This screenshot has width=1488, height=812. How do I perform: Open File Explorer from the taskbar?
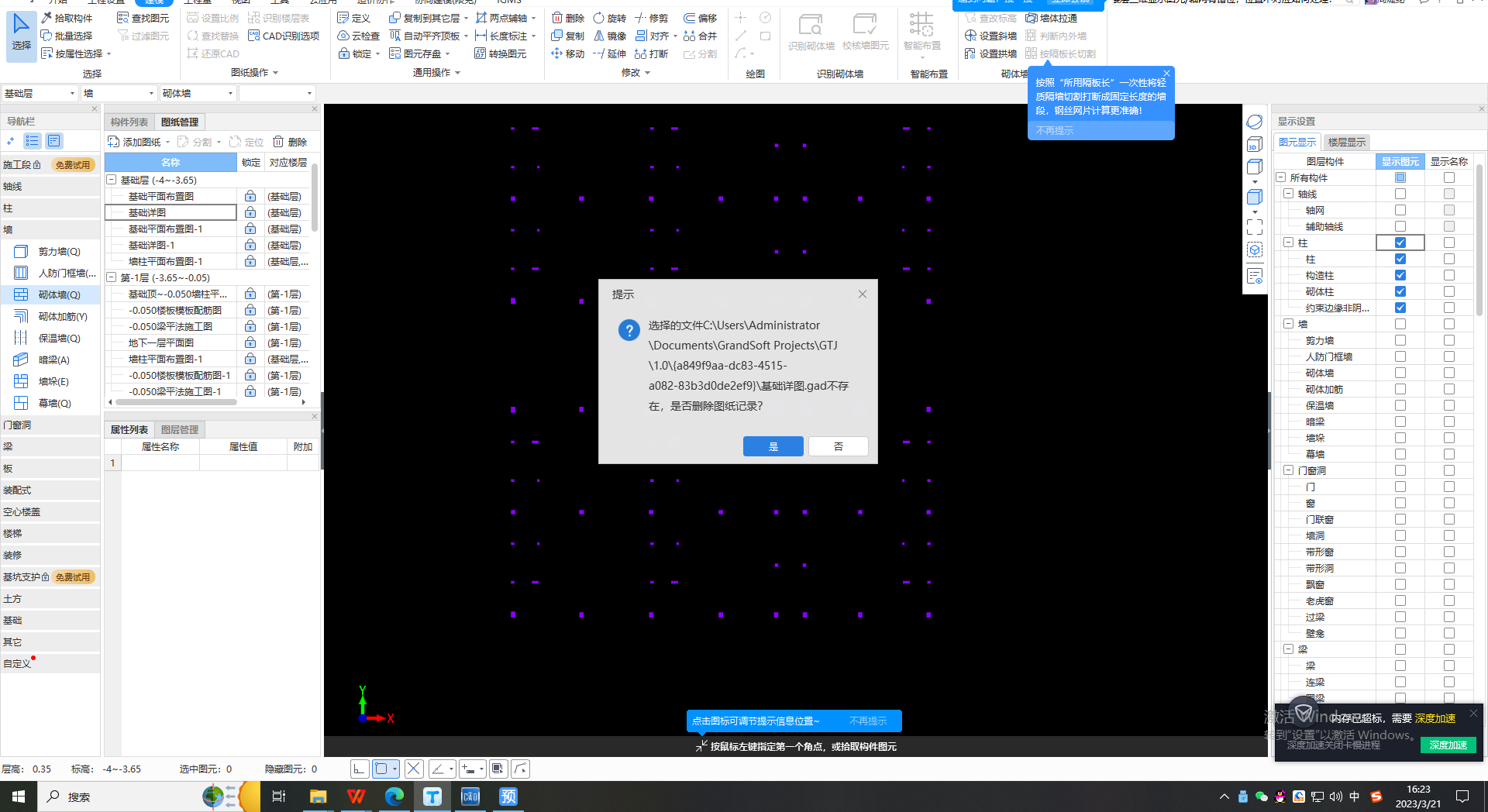coord(318,797)
